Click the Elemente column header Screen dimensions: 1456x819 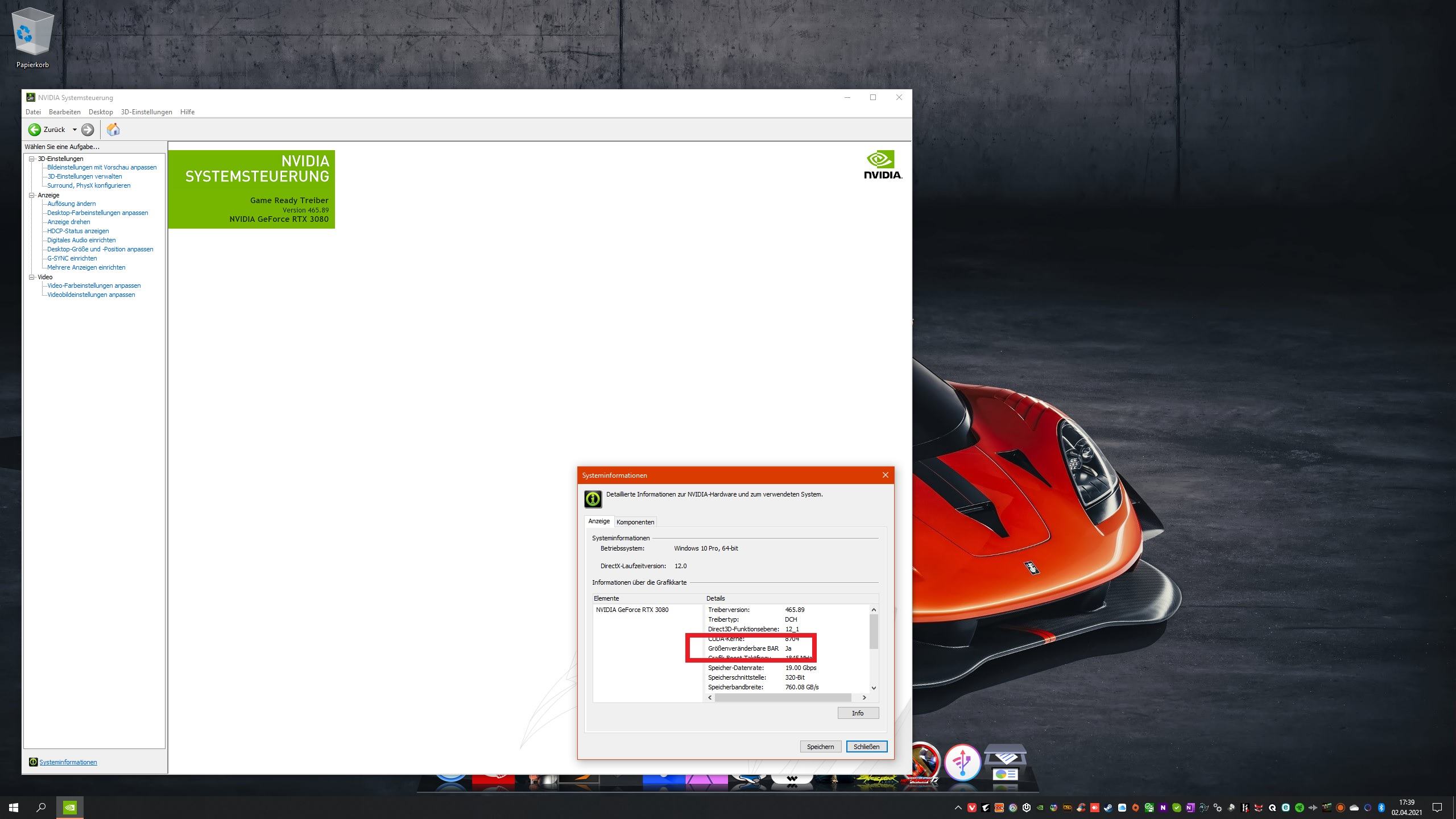pyautogui.click(x=647, y=598)
